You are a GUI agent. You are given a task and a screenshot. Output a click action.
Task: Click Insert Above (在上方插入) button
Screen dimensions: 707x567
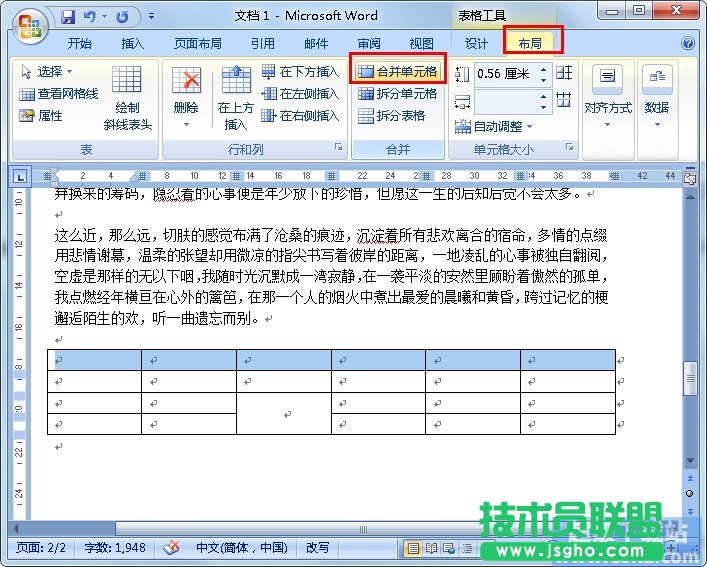coord(236,98)
